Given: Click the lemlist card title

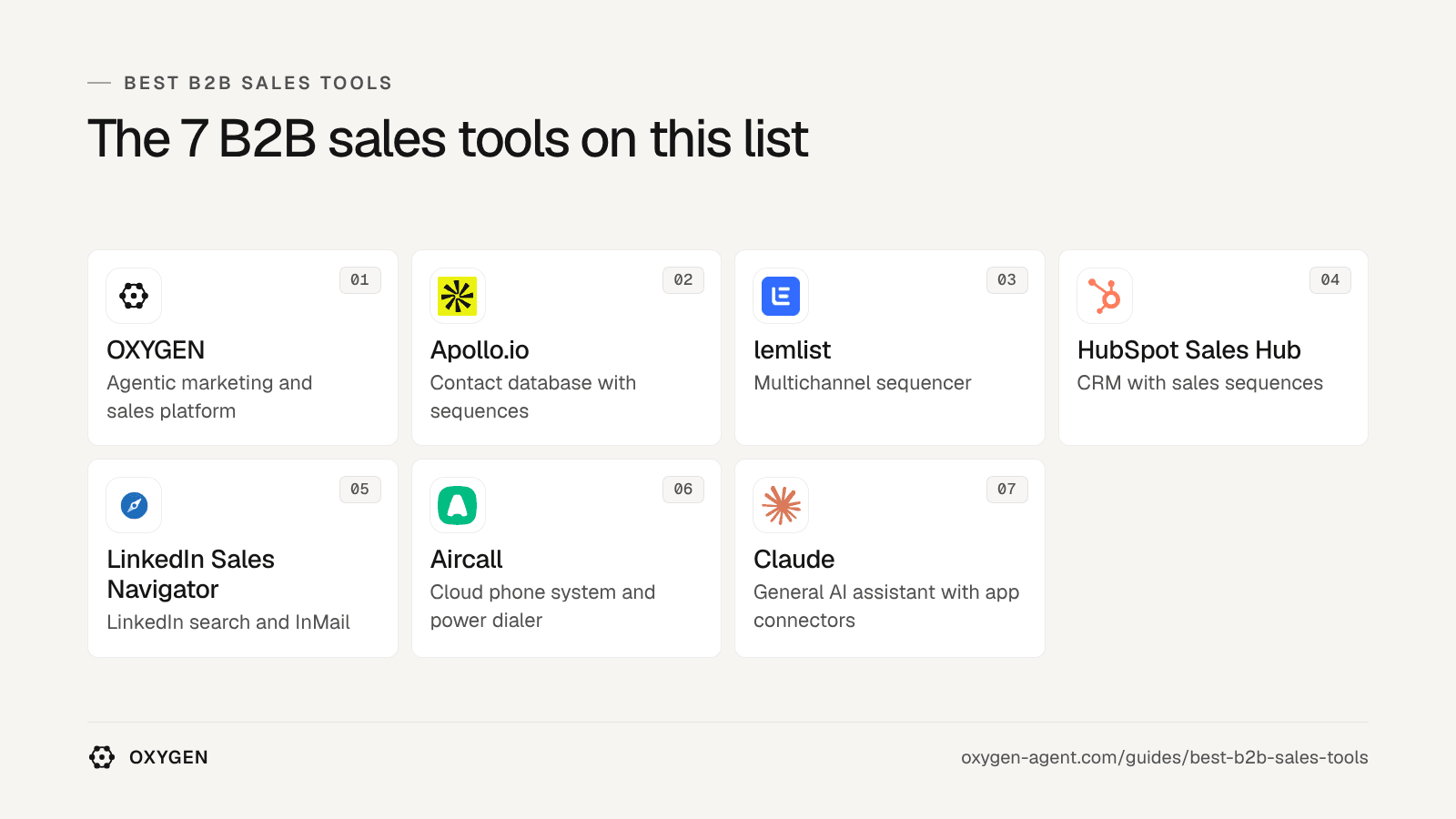Looking at the screenshot, I should pos(793,350).
